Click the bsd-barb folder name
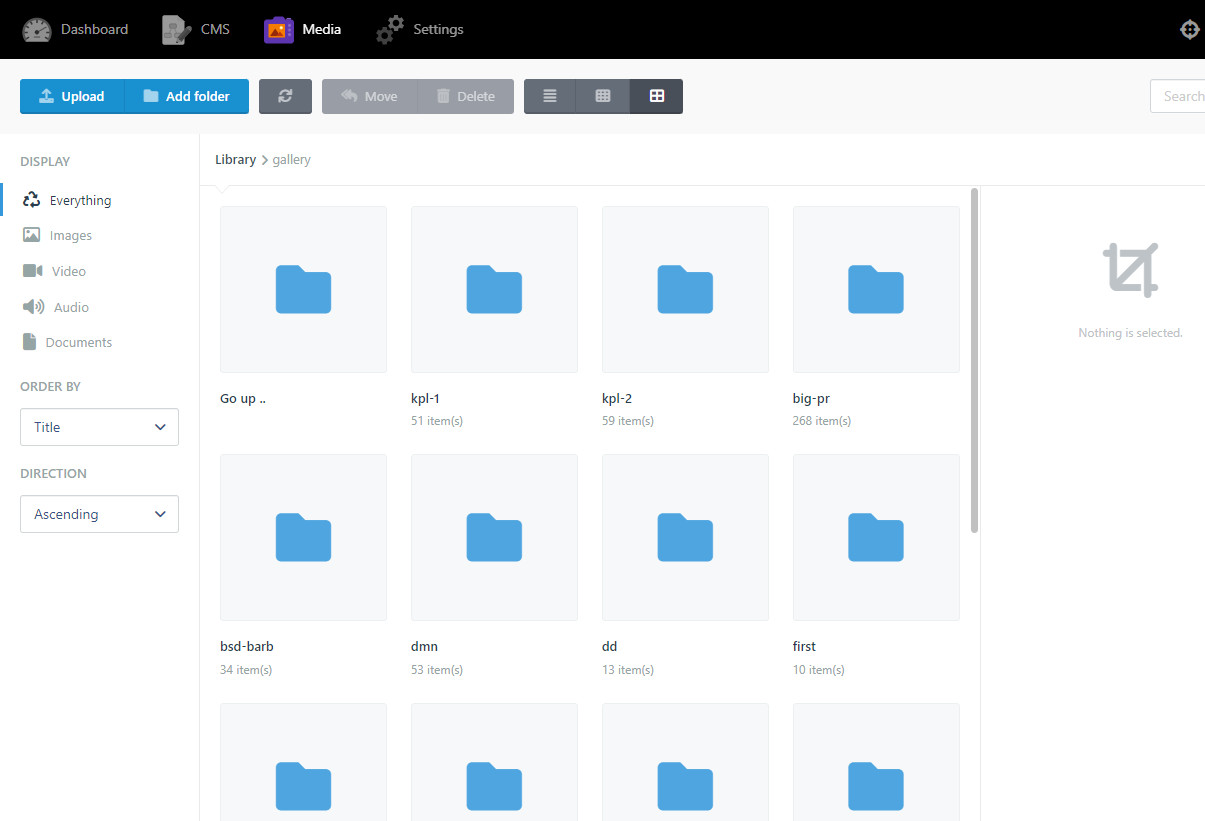1205x821 pixels. [247, 646]
